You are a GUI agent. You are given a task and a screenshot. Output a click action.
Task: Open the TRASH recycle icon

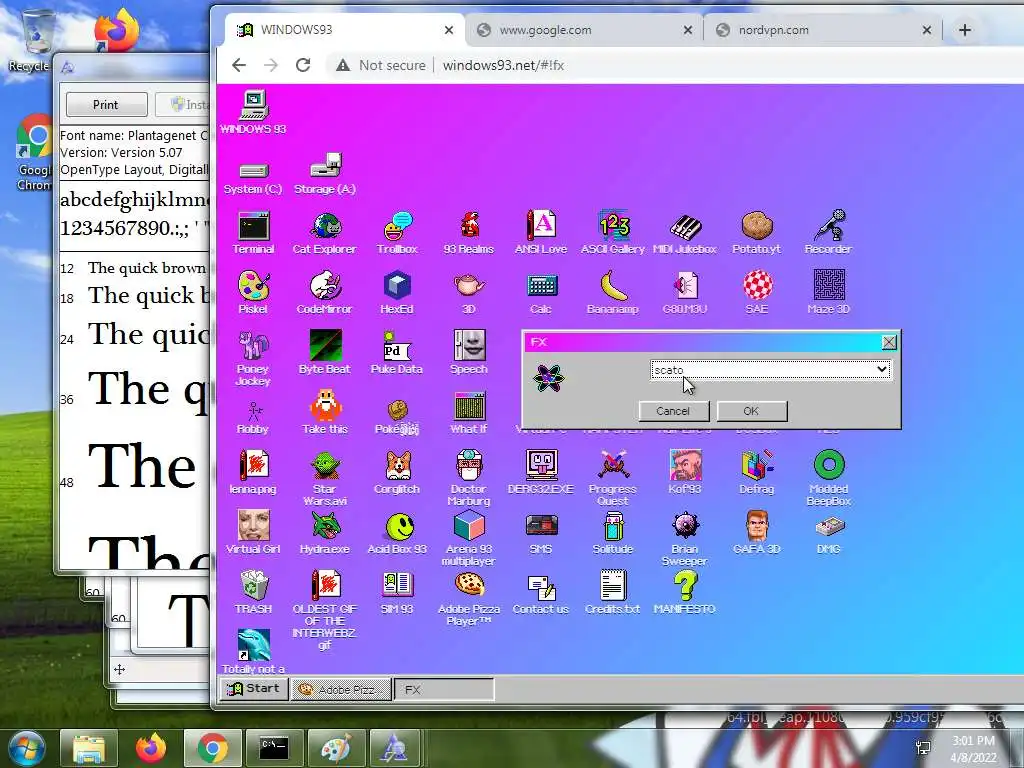253,593
